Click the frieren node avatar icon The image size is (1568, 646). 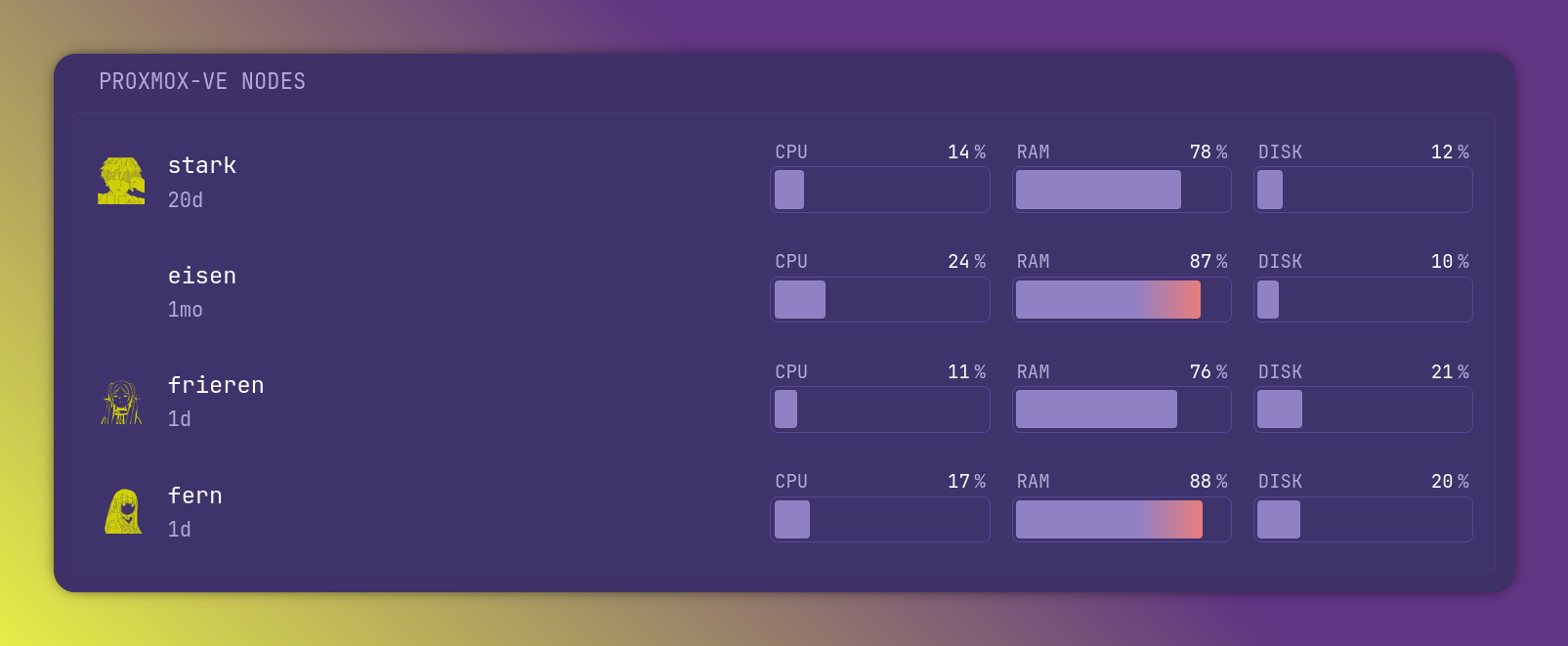121,402
